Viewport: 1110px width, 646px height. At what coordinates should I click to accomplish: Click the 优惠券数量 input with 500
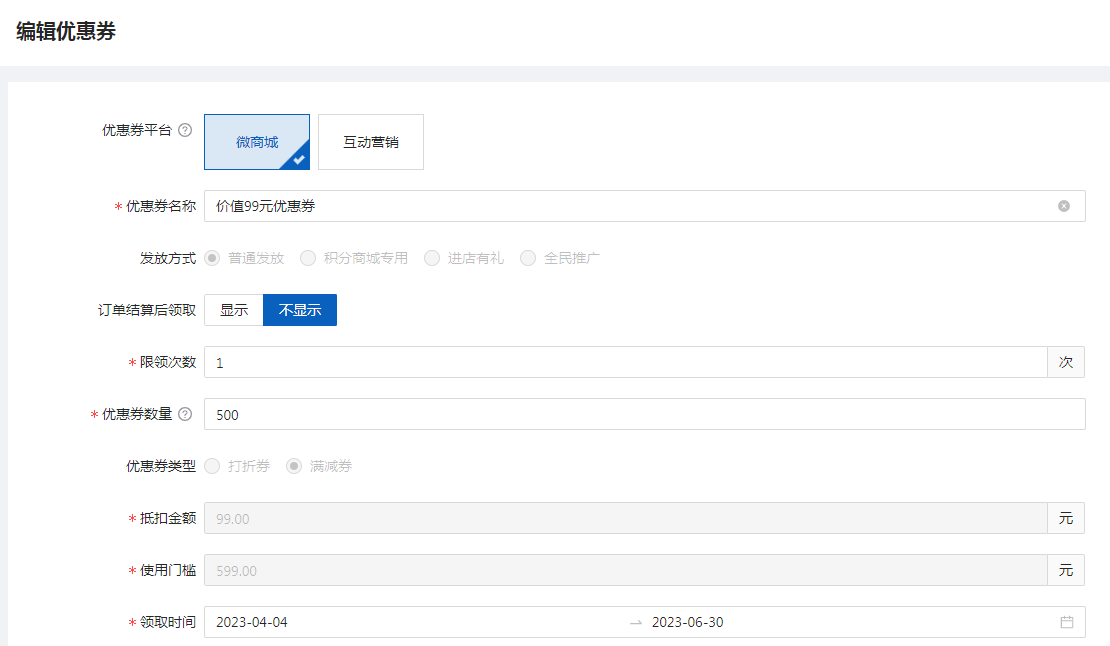tap(644, 414)
